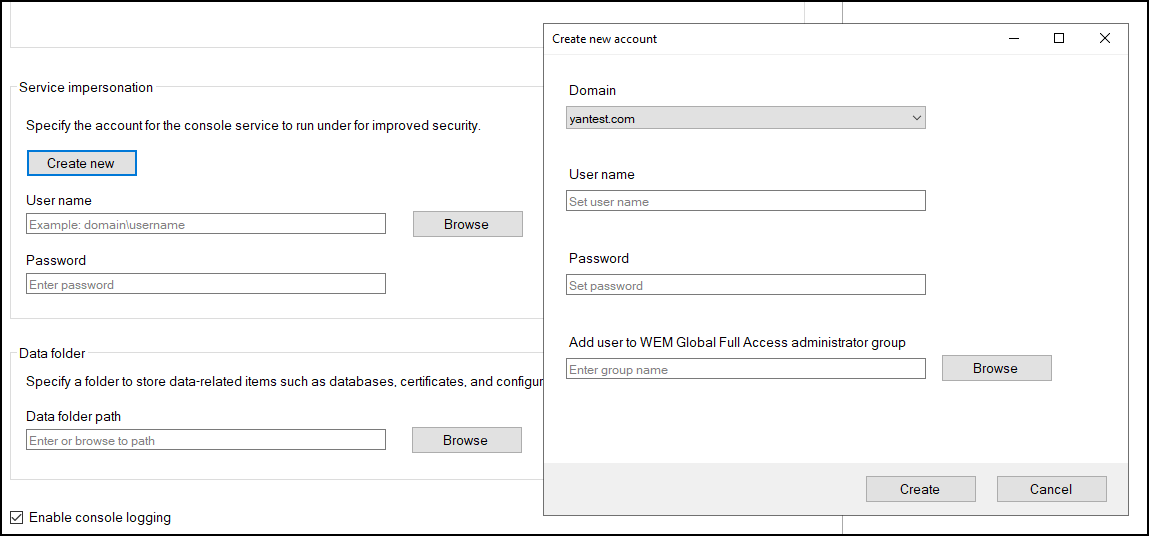Toggle the Enable console logging checkbox
The image size is (1149, 536).
(16, 517)
